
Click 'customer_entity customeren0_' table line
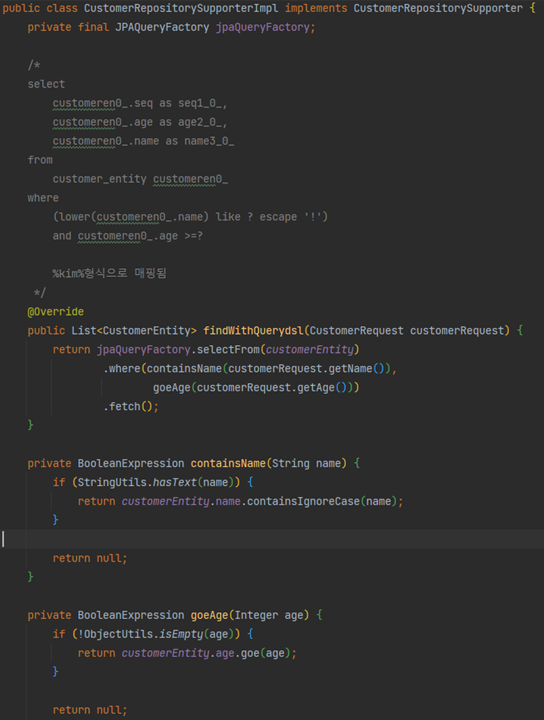pyautogui.click(x=140, y=179)
